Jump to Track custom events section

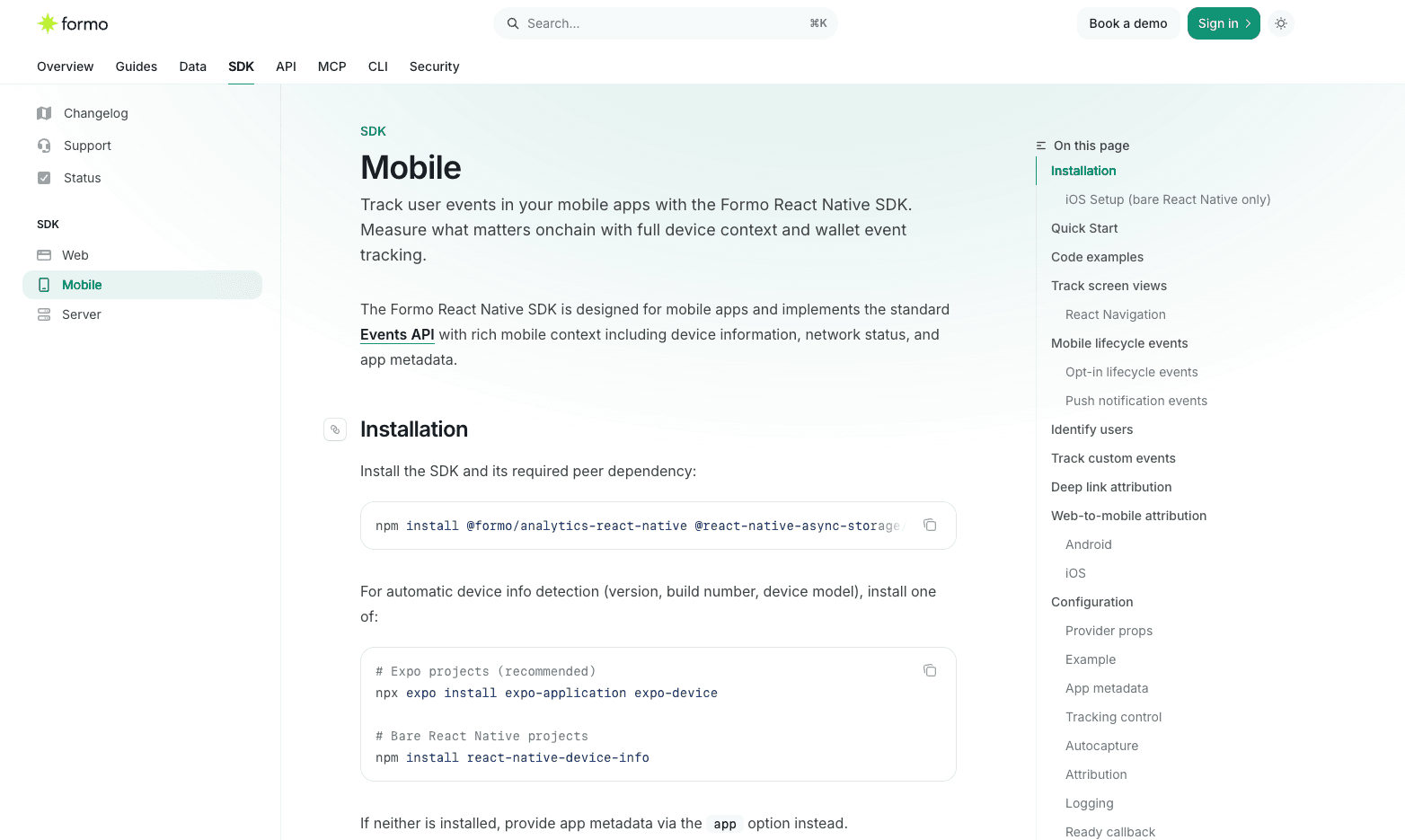click(1113, 458)
